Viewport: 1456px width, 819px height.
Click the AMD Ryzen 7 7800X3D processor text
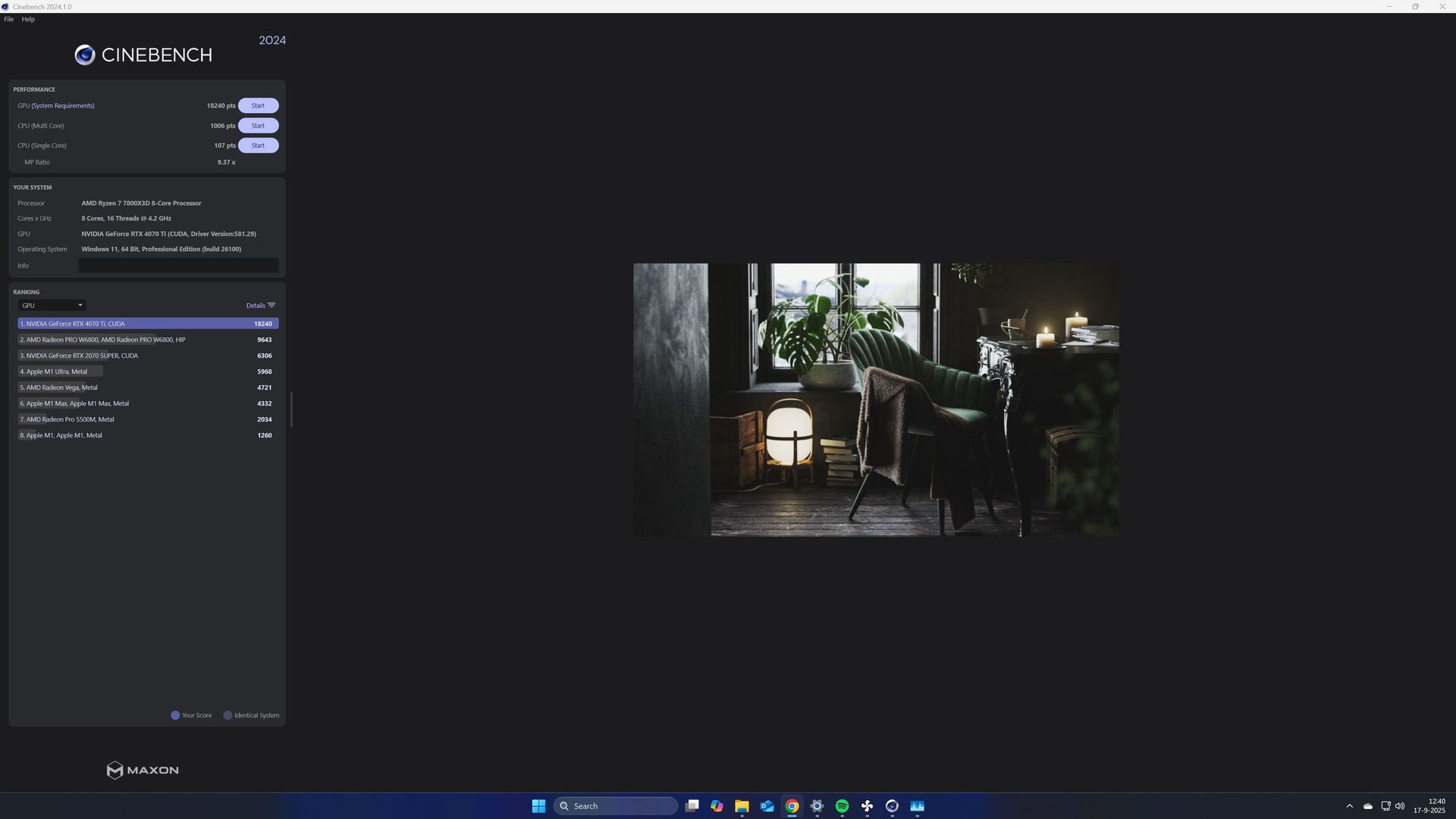(141, 203)
